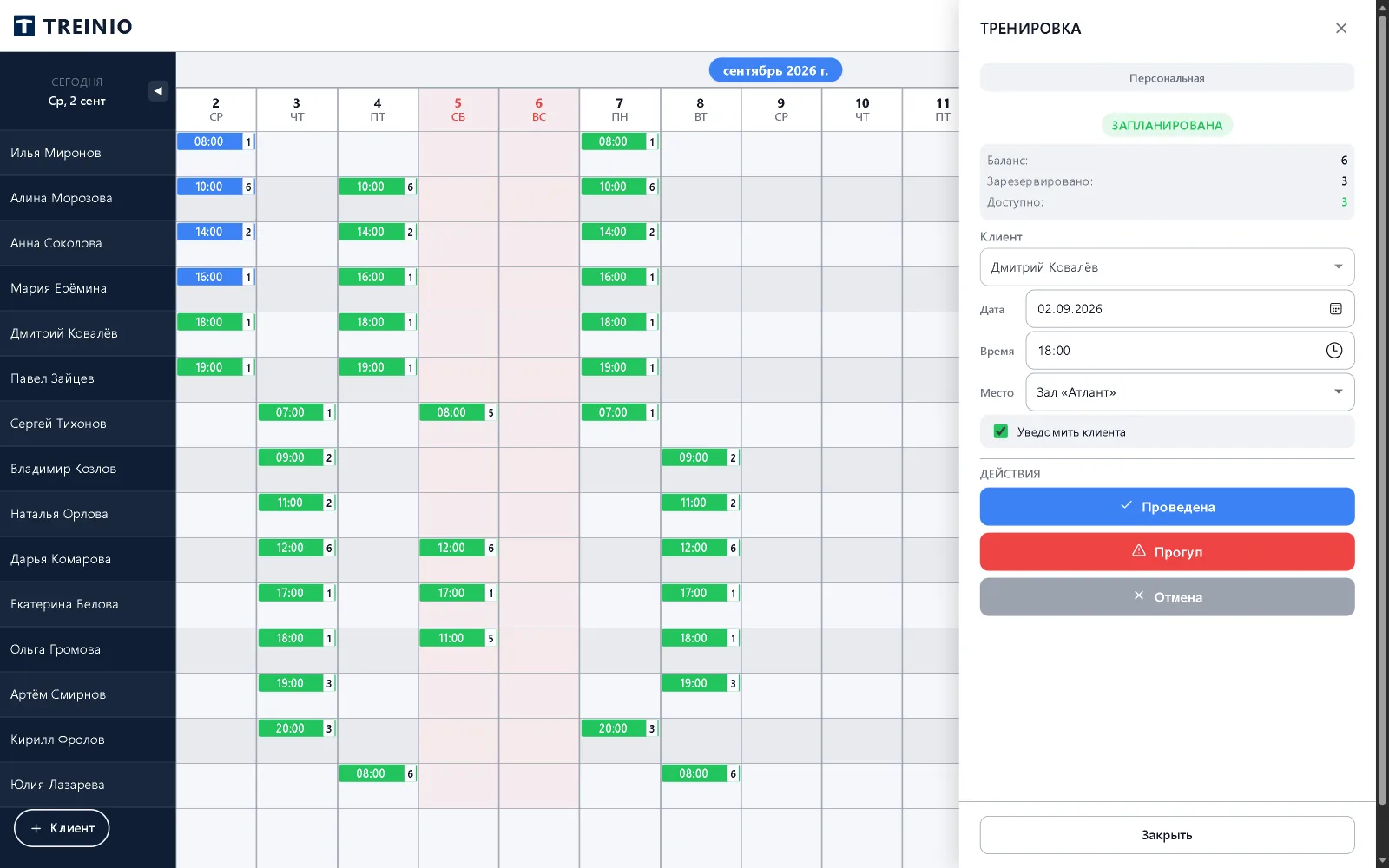This screenshot has height=868, width=1389.
Task: Open the calendar picker icon in Дата field
Action: (x=1335, y=309)
